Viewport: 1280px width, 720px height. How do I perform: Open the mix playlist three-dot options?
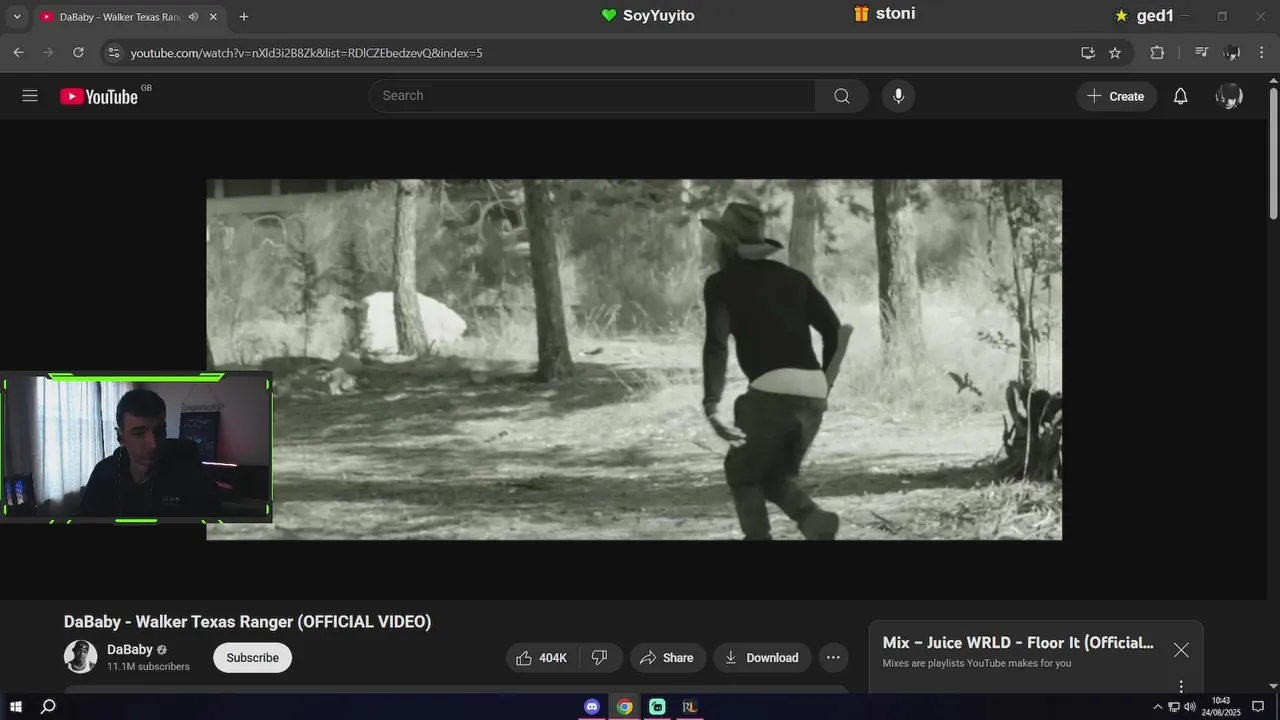click(x=1181, y=686)
